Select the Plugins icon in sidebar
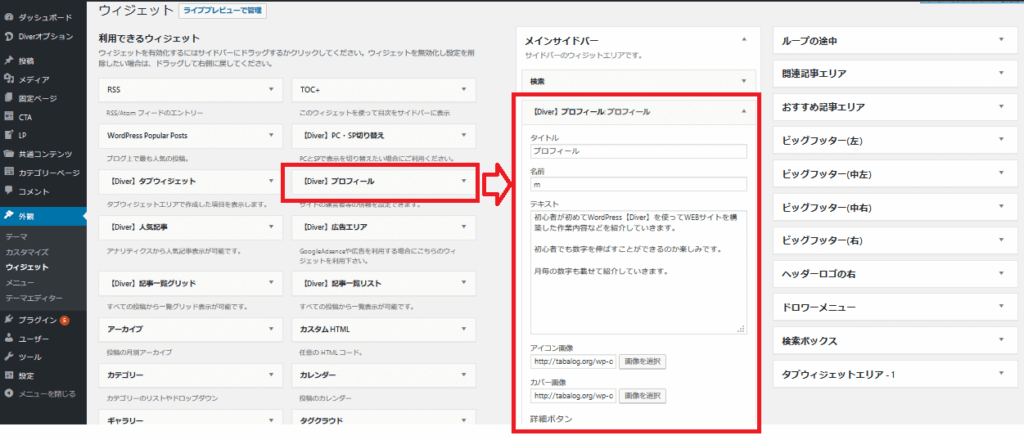 (x=9, y=320)
